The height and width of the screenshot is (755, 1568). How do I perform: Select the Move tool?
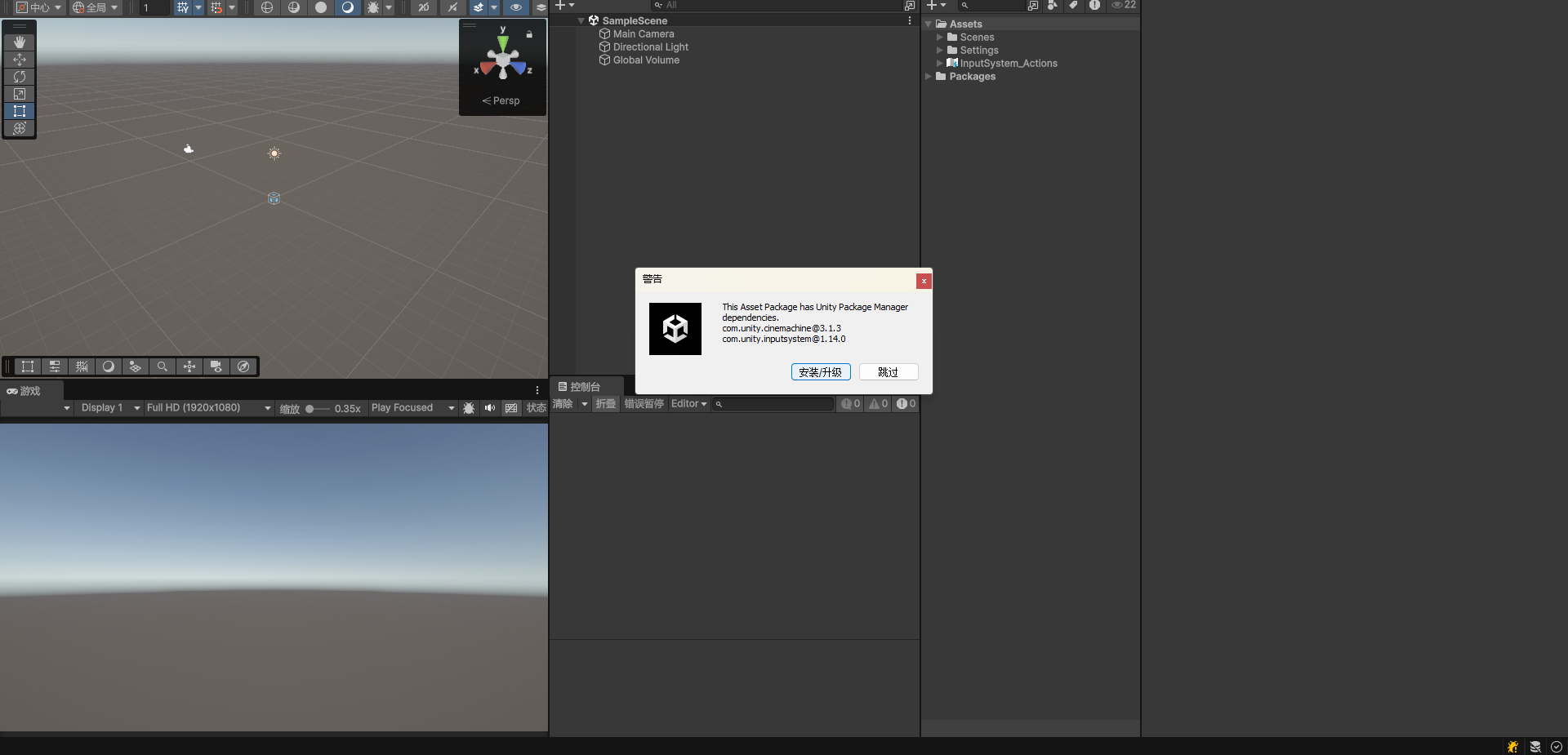[x=19, y=60]
